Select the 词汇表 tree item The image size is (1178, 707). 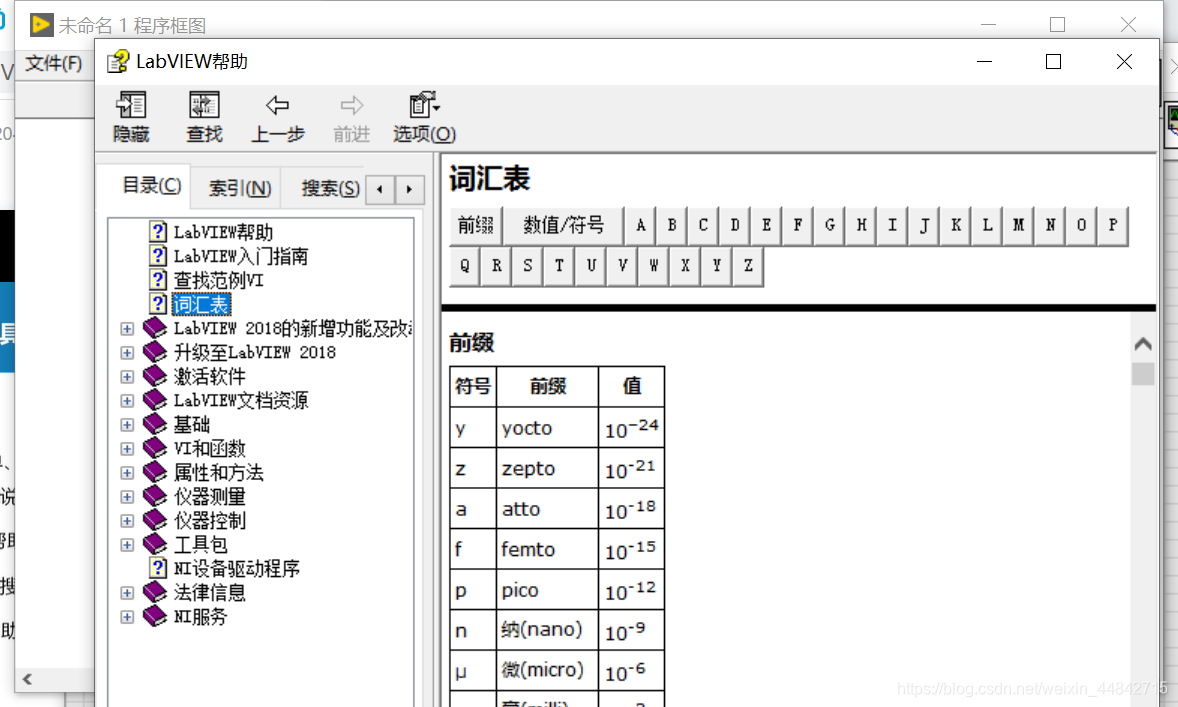pos(201,304)
